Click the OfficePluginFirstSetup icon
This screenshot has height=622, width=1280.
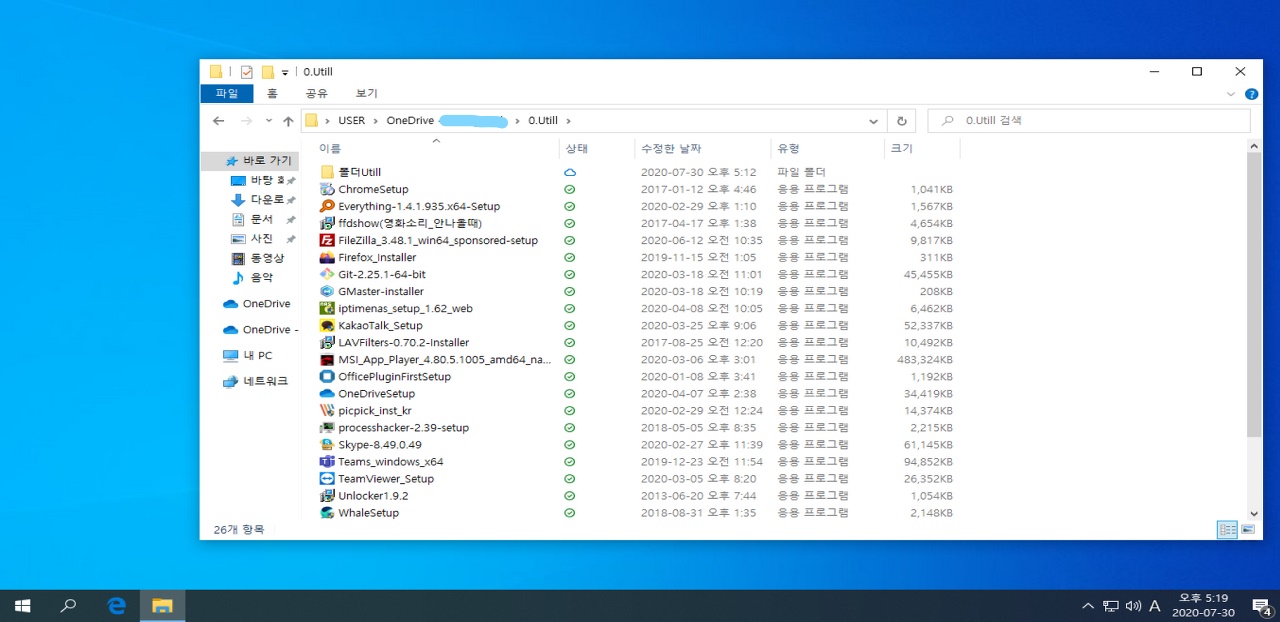pyautogui.click(x=327, y=376)
